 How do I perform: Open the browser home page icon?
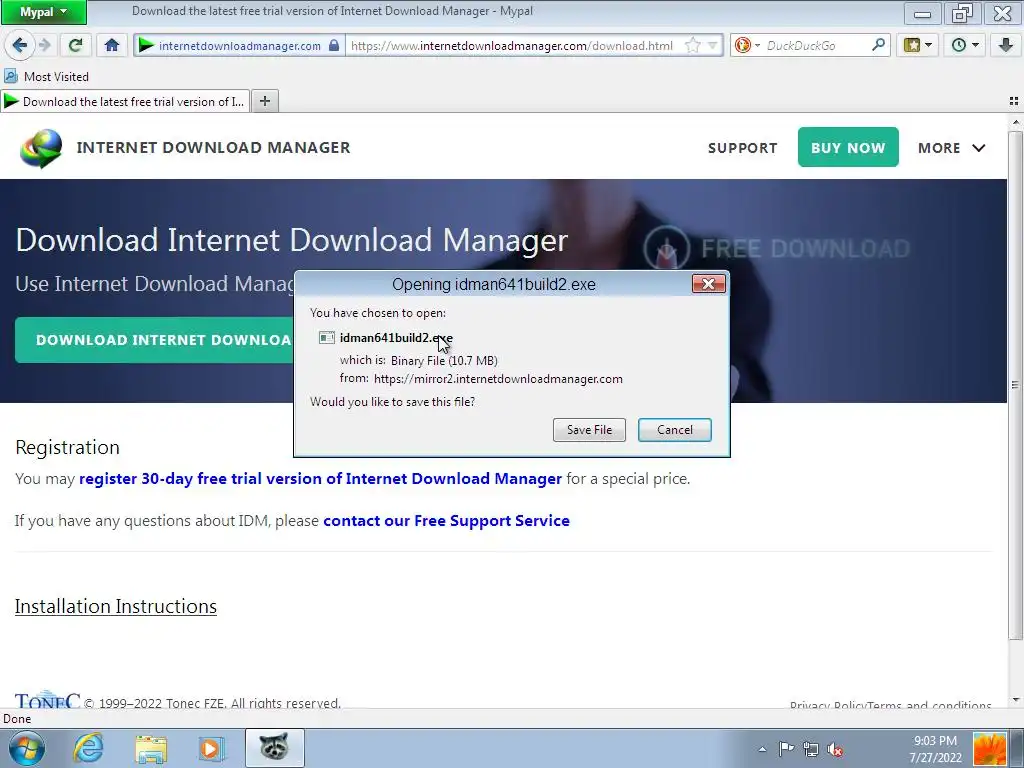click(x=112, y=45)
